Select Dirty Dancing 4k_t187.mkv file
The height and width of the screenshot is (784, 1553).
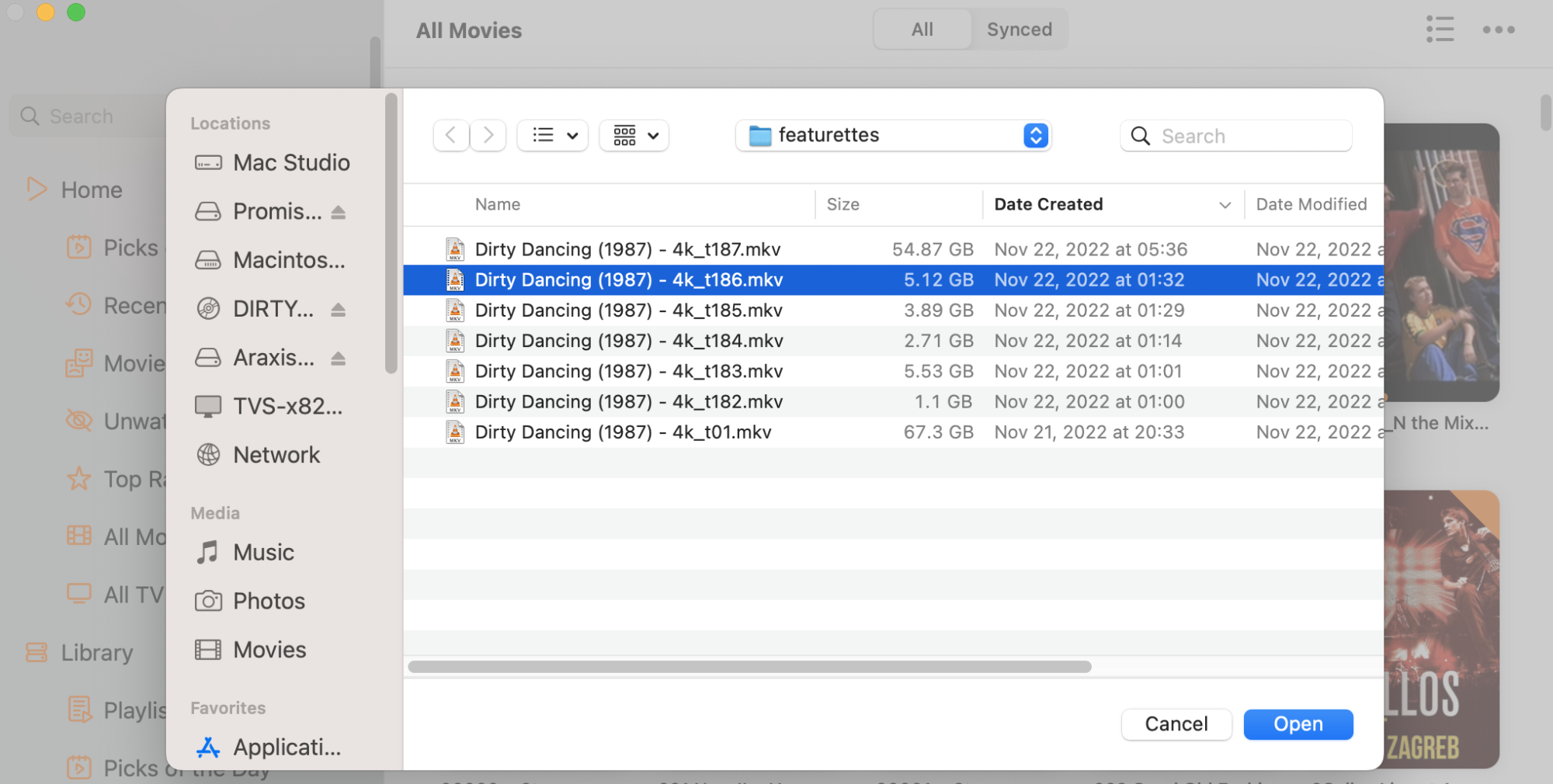pyautogui.click(x=893, y=249)
